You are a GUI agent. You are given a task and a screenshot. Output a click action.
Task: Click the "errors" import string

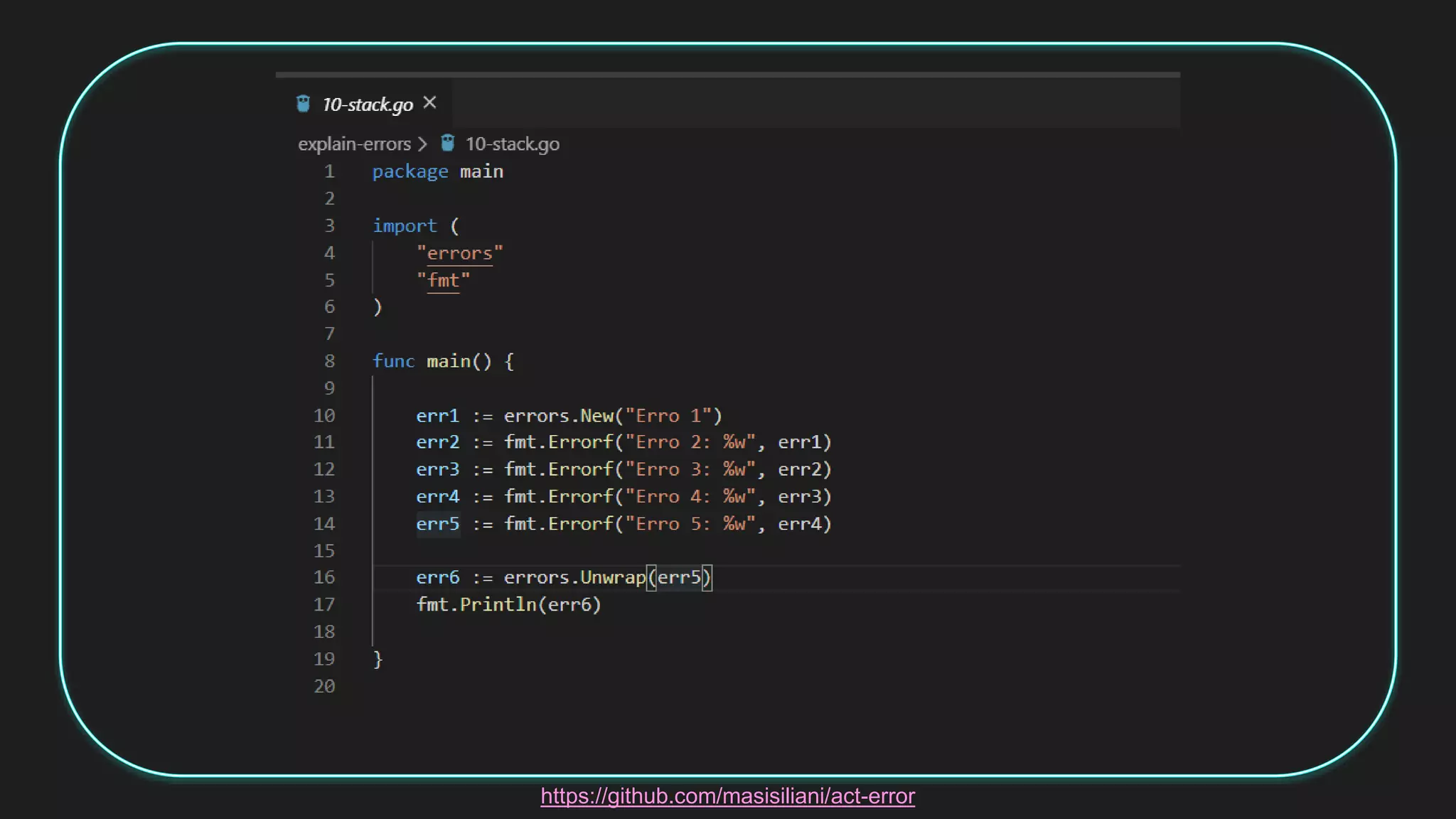(x=460, y=253)
